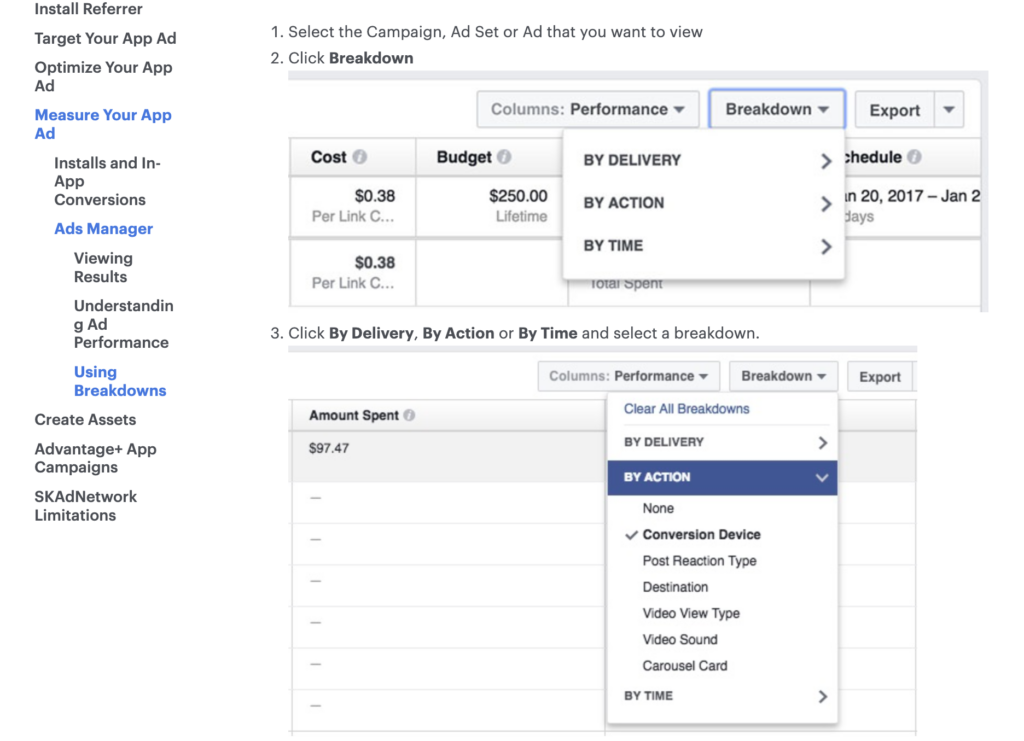Screen dimensions: 1024x741
Task: Open the highlighted Breakdown dropdown in top image
Action: tap(777, 109)
